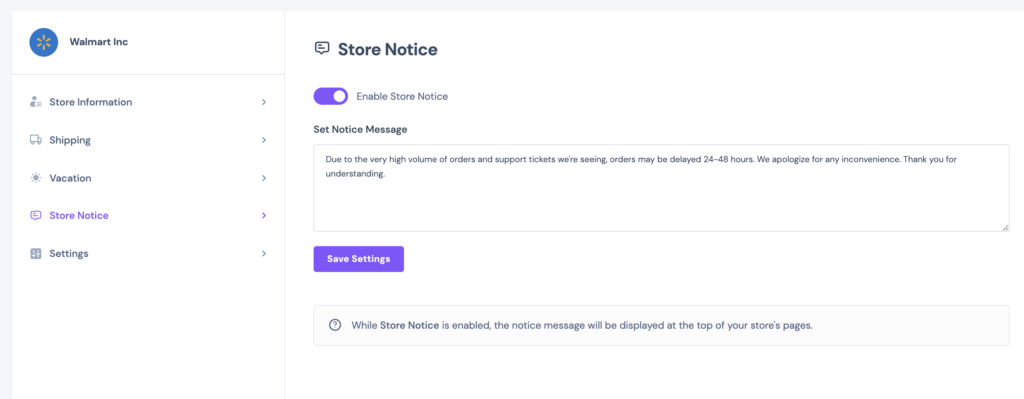1024x399 pixels.
Task: Click the Store Information person icon
Action: (x=36, y=103)
